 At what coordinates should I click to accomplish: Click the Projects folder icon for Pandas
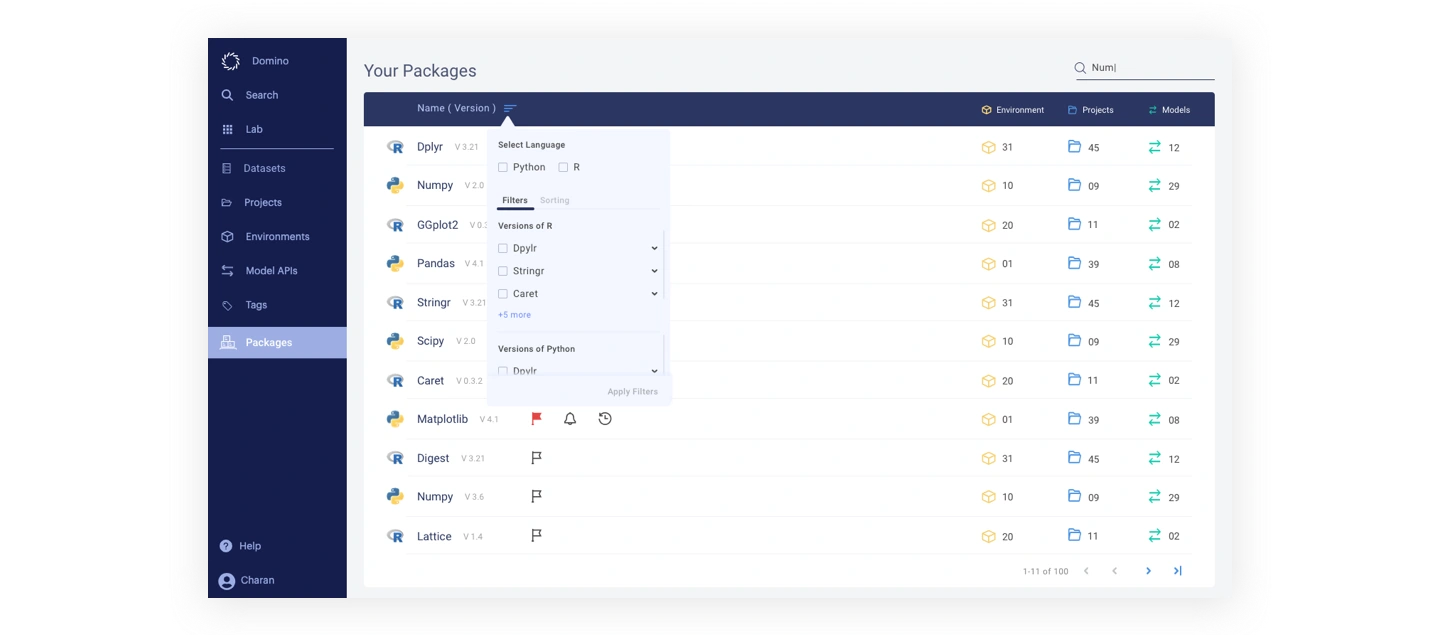pyautogui.click(x=1074, y=263)
